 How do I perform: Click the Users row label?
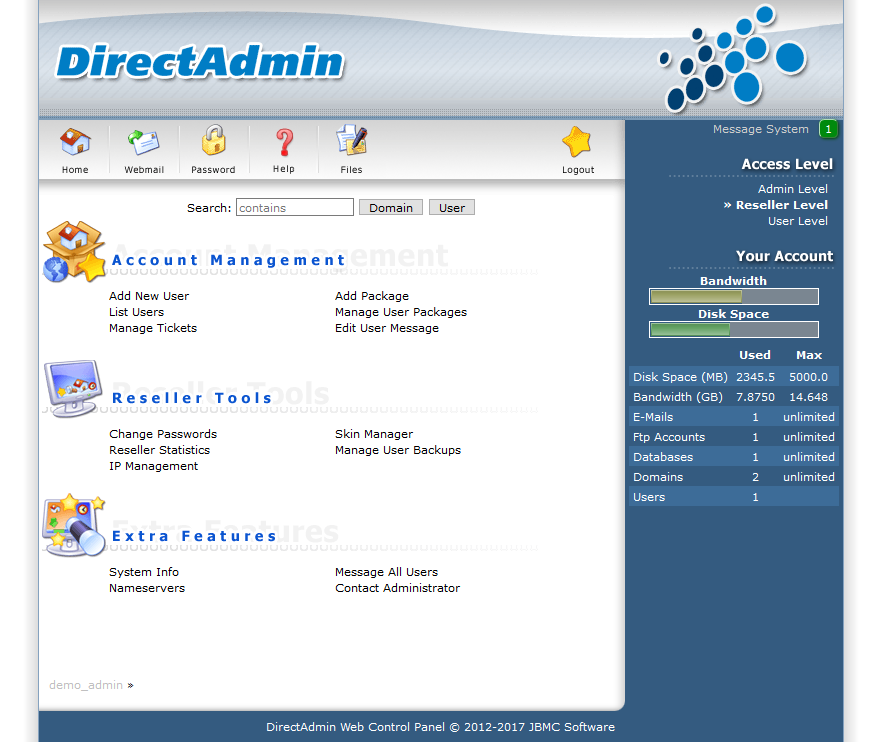click(x=649, y=497)
